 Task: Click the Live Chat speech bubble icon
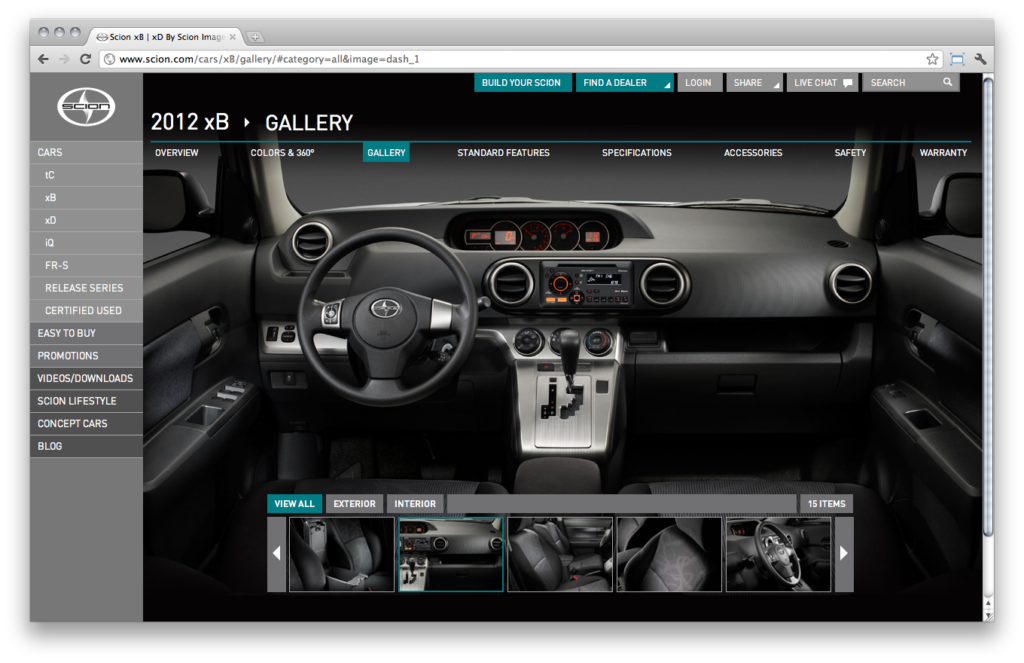(847, 83)
